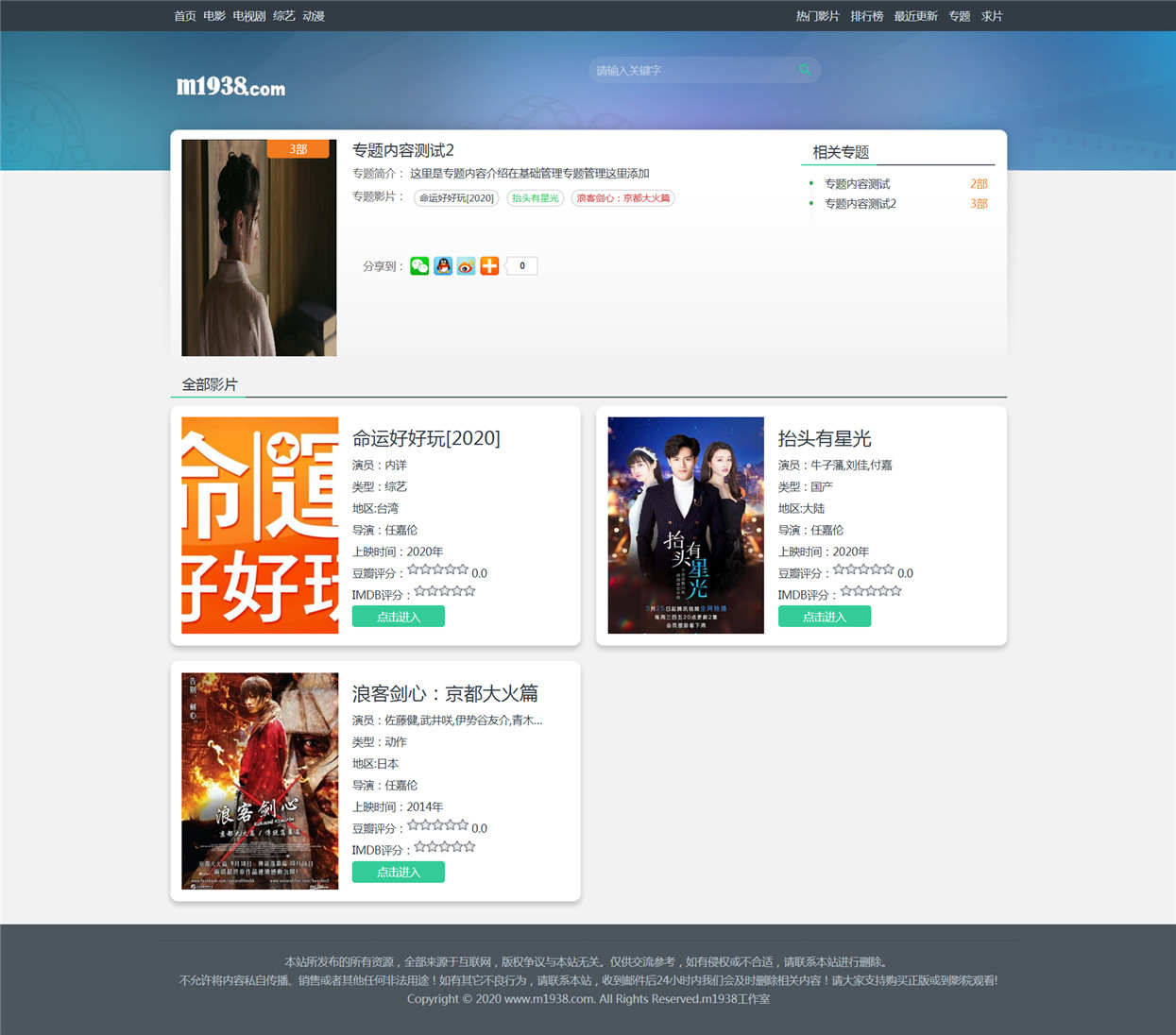Screen dimensions: 1176x1035
Task: Open the 浪客剑心：京都大火篇 title link
Action: click(x=445, y=694)
